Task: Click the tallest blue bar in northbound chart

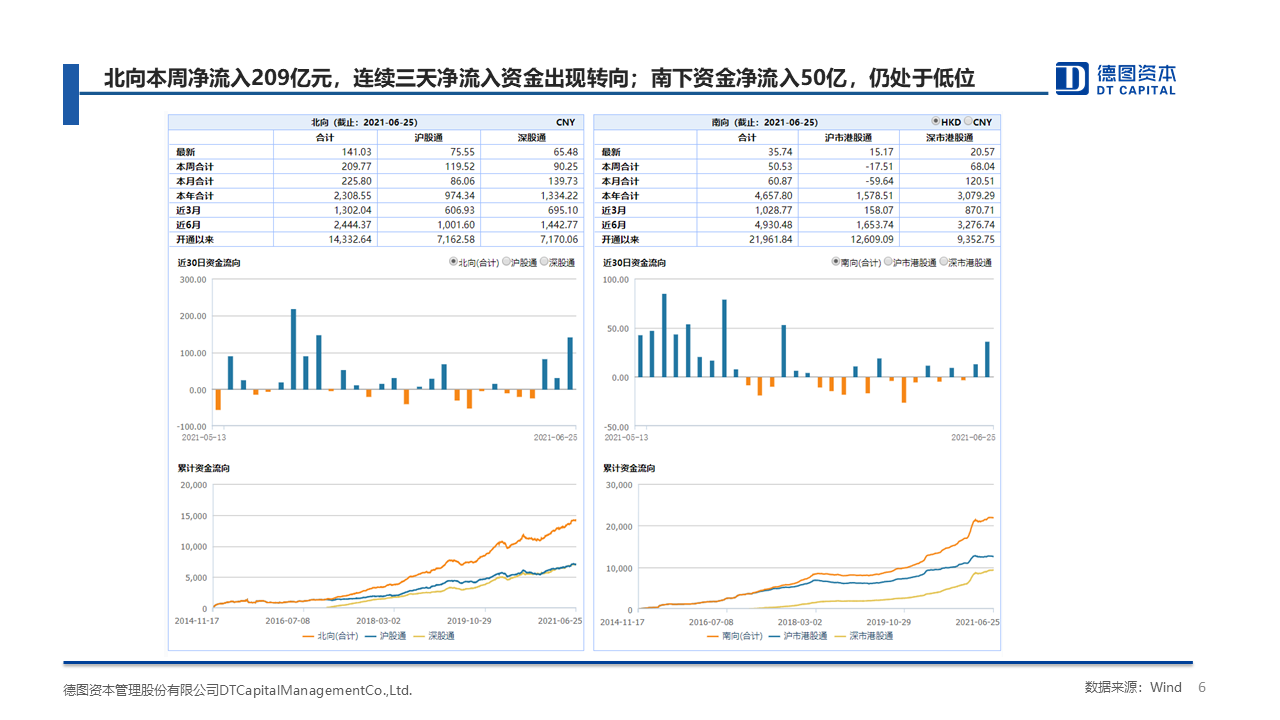Action: click(293, 349)
